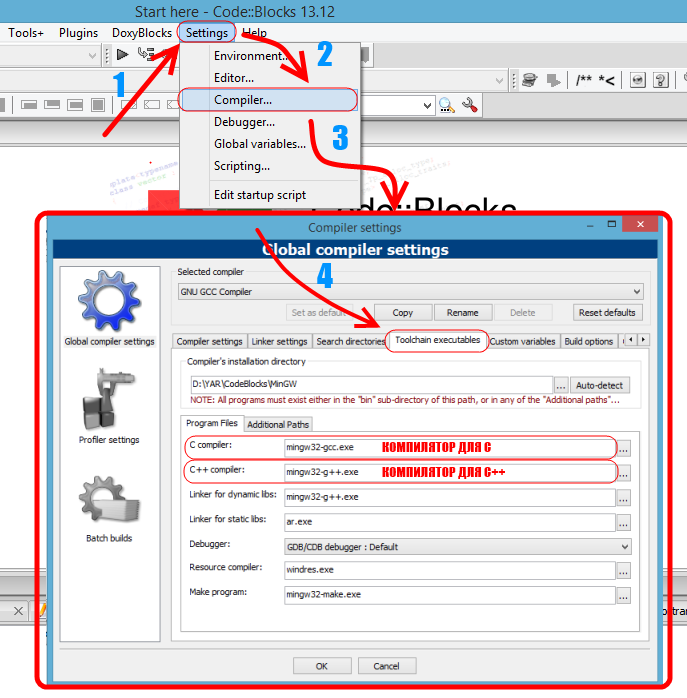The image size is (687, 698).
Task: Click the DoxyBlocks block comment /** icon
Action: point(584,80)
